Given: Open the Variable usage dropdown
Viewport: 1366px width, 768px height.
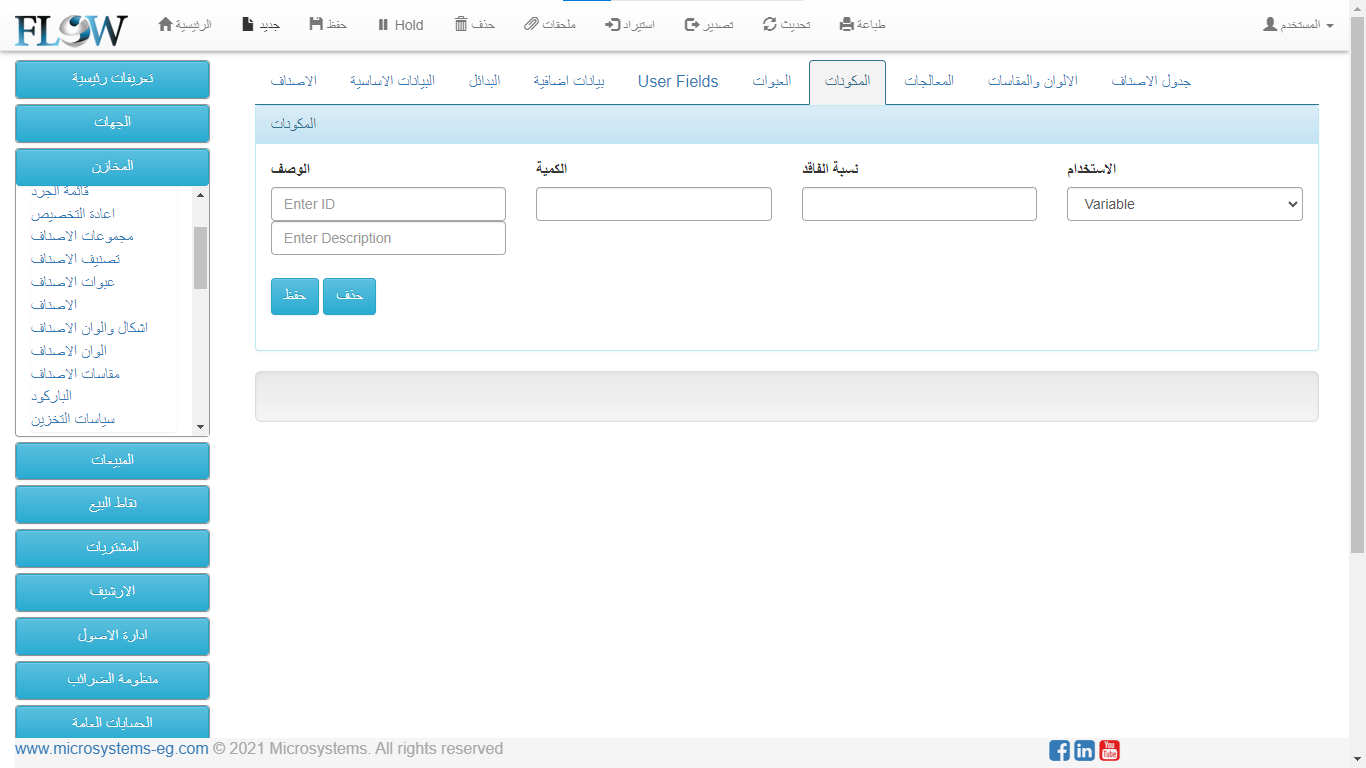Looking at the screenshot, I should 1184,204.
